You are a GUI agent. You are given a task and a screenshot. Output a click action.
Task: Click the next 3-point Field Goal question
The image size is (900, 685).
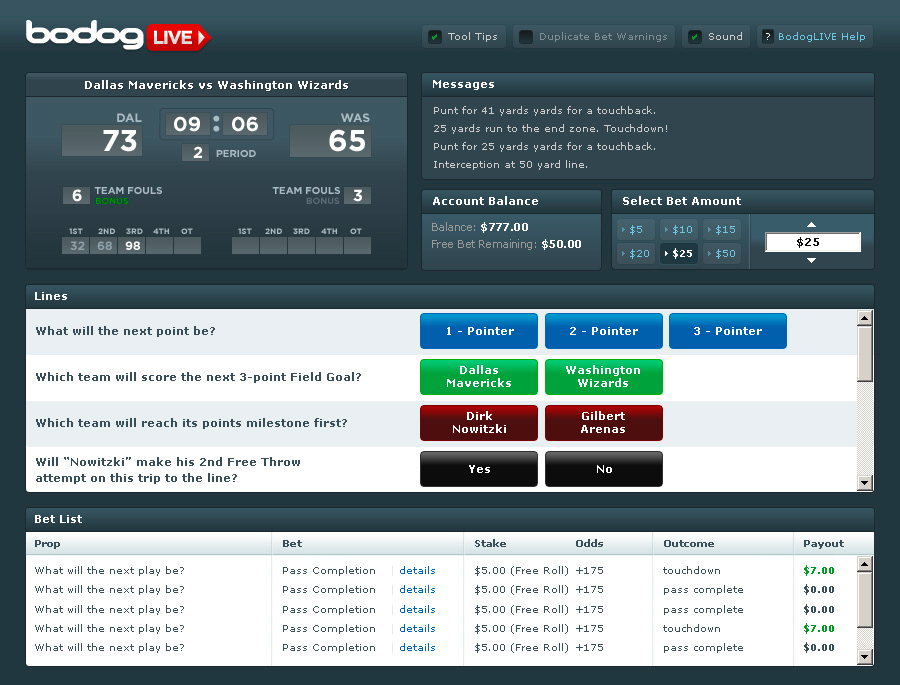198,377
